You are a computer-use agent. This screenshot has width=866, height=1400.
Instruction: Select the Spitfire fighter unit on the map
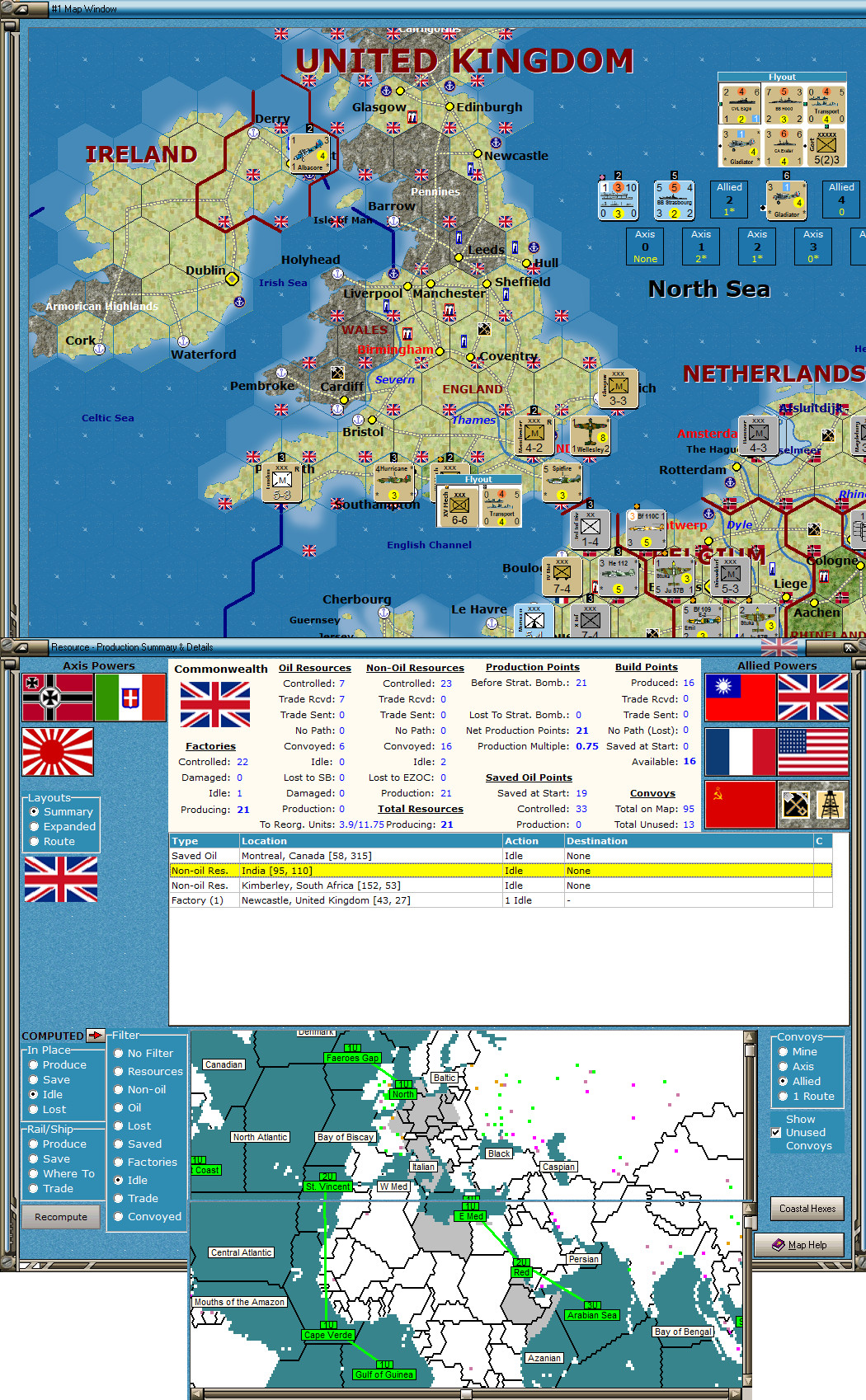(x=562, y=483)
